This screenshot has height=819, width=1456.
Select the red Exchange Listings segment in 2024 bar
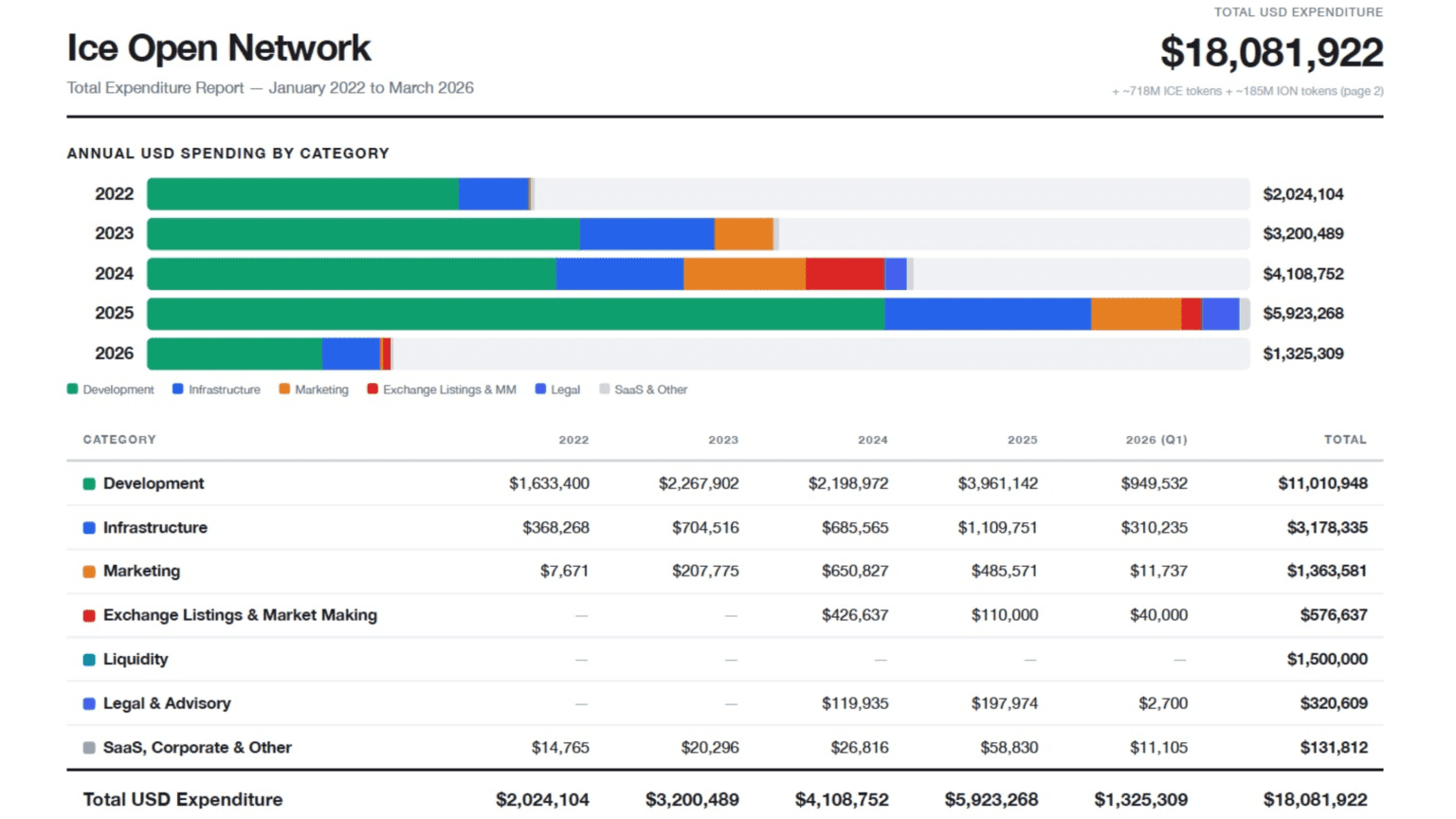click(x=845, y=274)
